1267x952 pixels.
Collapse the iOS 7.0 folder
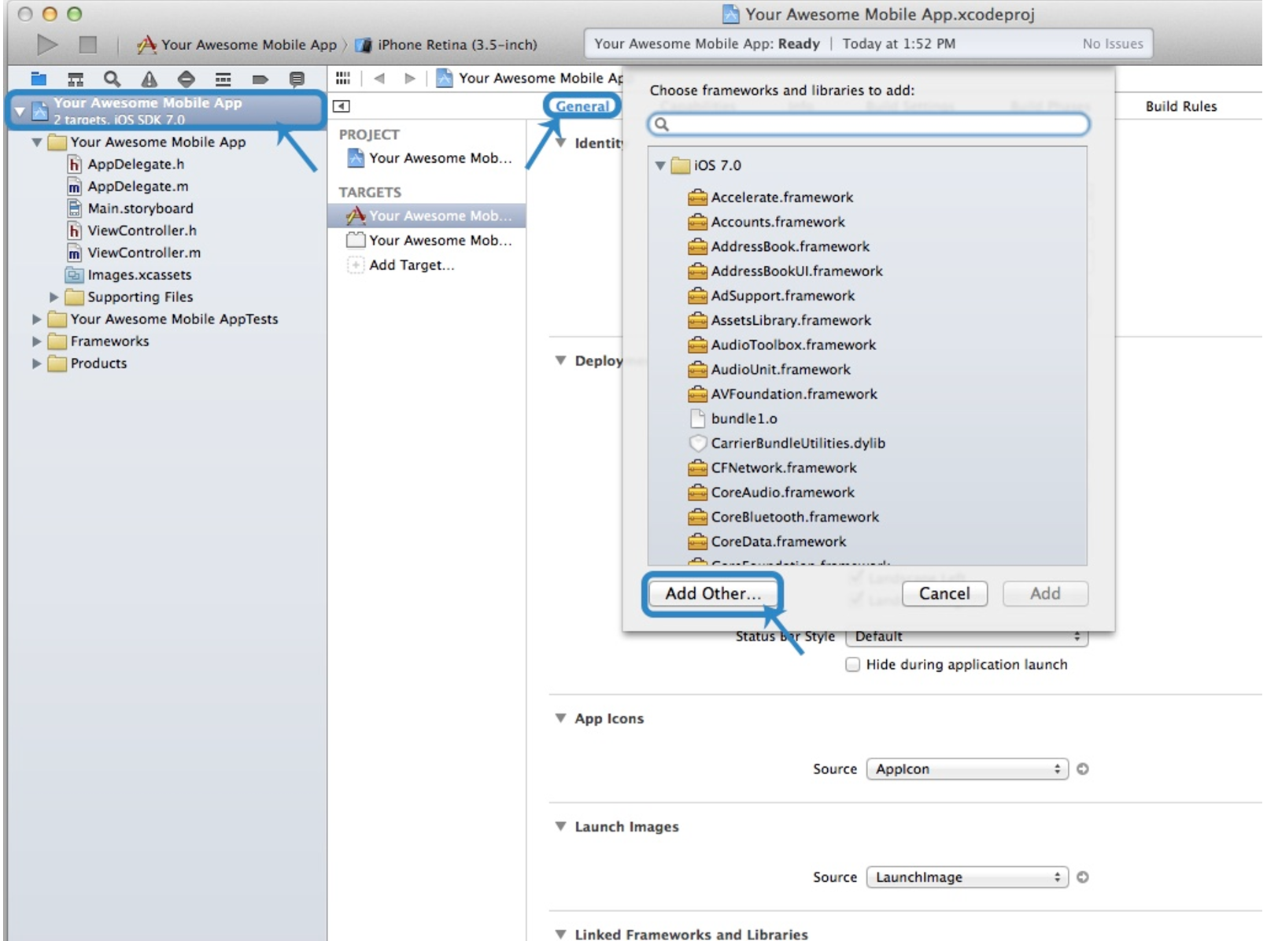click(659, 165)
